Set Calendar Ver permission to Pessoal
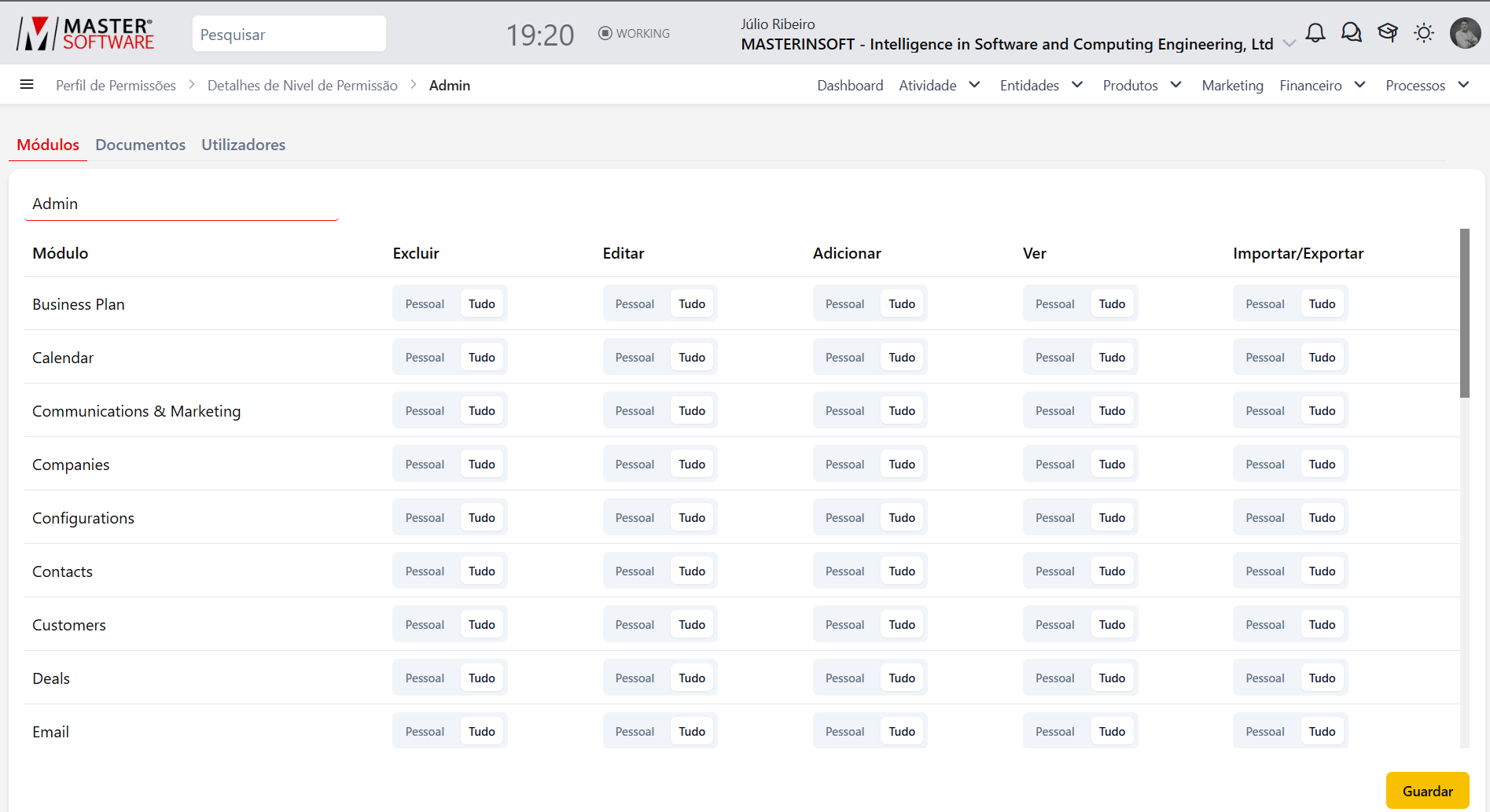The height and width of the screenshot is (812, 1490). [x=1054, y=358]
